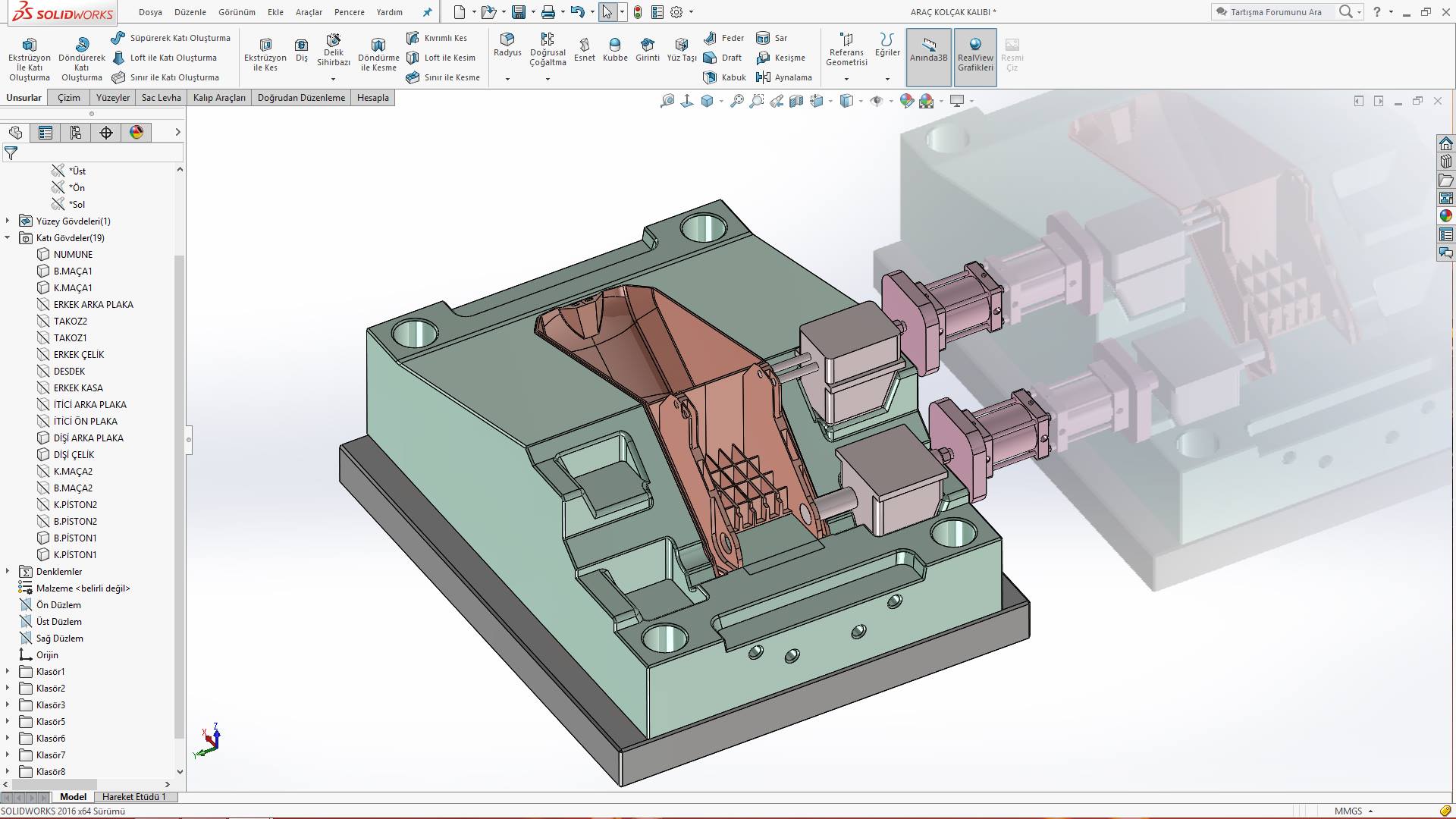Switch to the Sac Levha tab
The image size is (1456, 819).
point(161,97)
